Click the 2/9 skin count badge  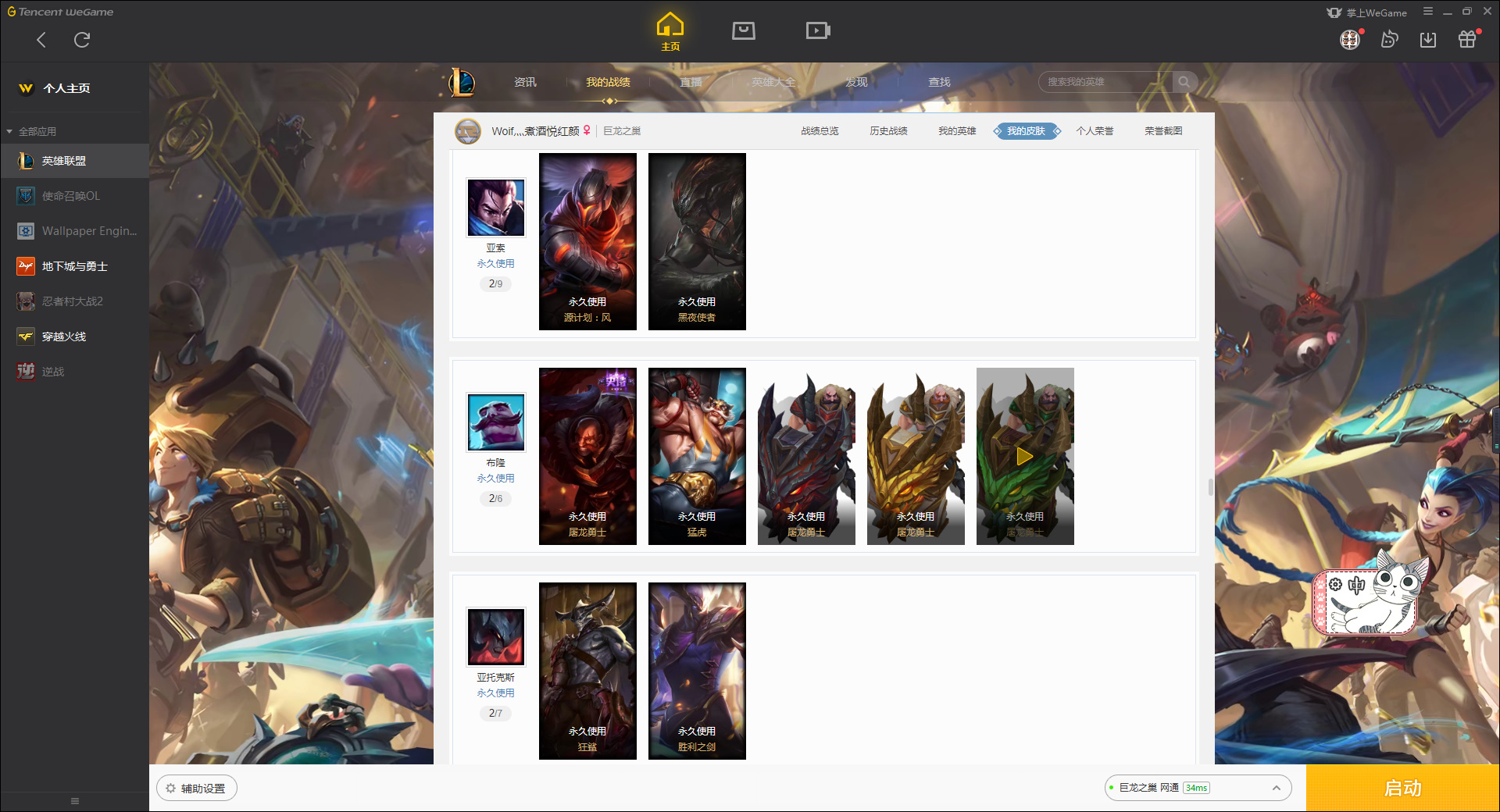point(496,283)
